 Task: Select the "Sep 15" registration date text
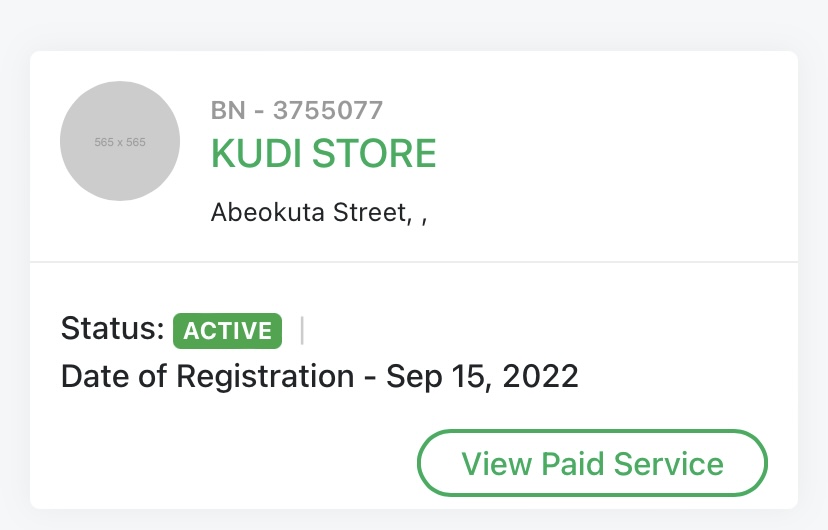coord(434,377)
